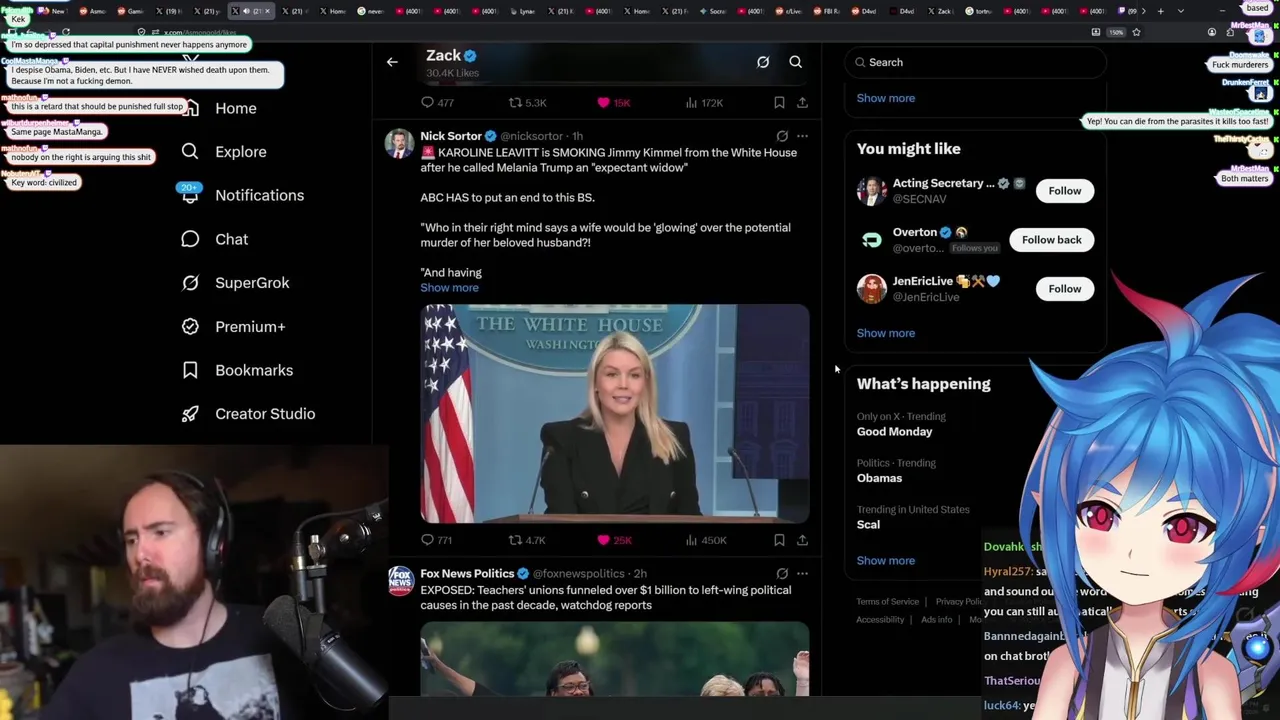Open the Good Monday trend
The width and height of the screenshot is (1280, 720).
[894, 432]
